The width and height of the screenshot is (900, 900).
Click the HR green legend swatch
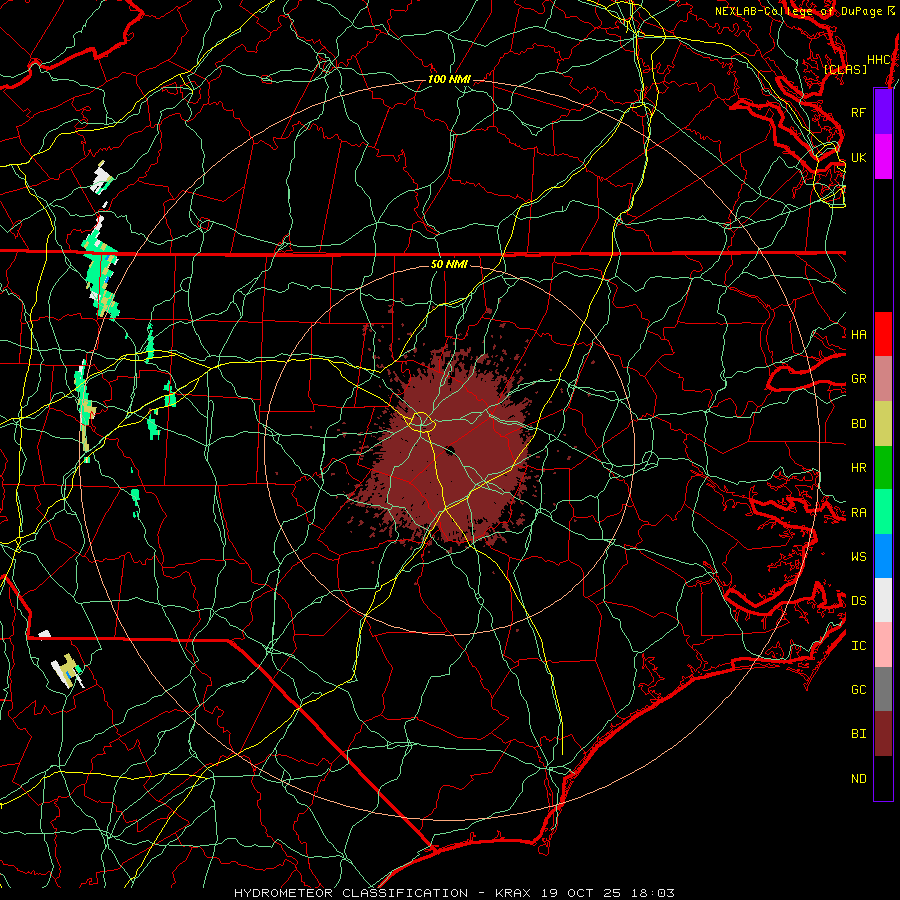883,467
